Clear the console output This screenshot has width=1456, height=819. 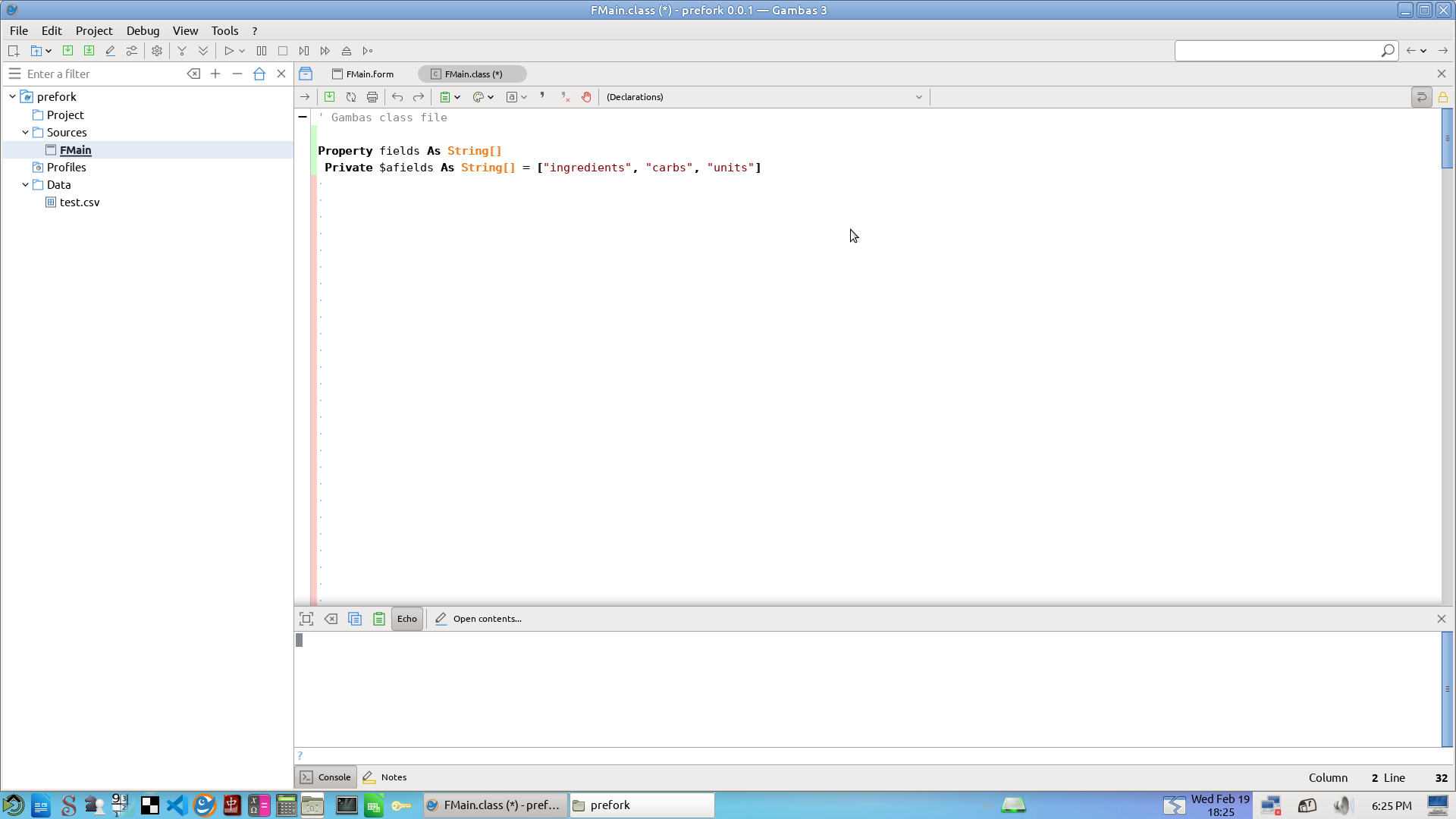tap(331, 619)
